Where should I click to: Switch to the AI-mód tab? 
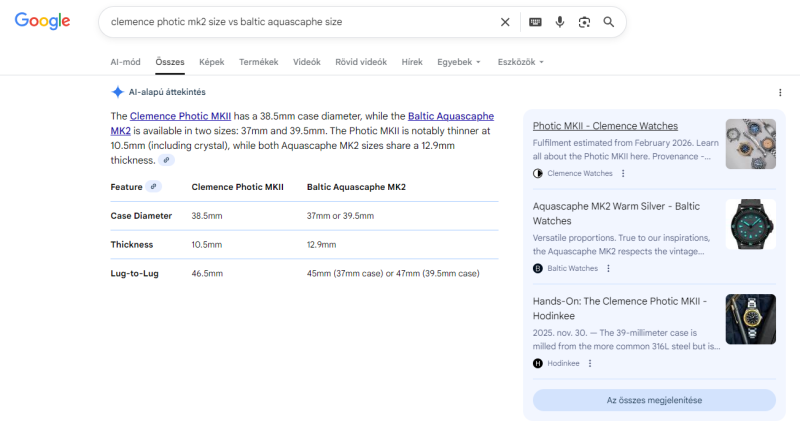[126, 62]
